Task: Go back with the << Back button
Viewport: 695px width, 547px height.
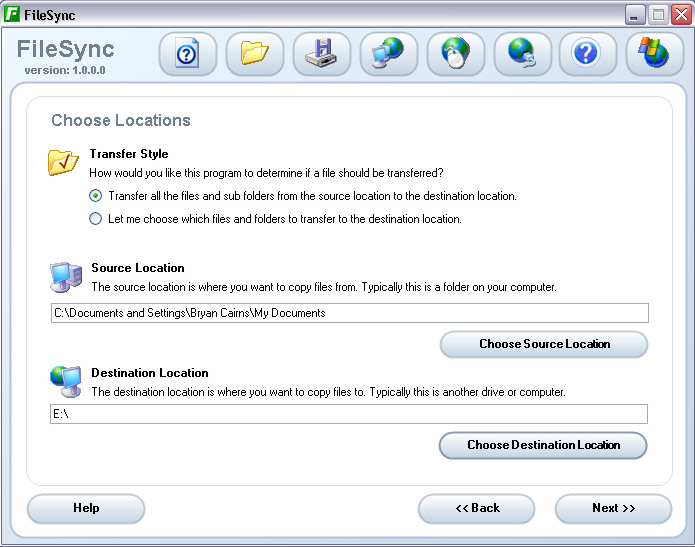Action: coord(477,508)
